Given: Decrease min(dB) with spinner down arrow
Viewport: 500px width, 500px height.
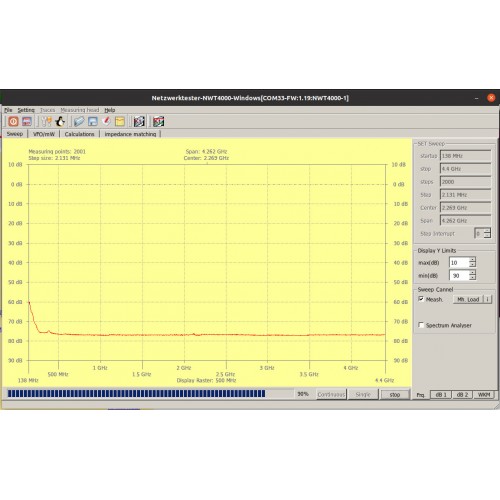Looking at the screenshot, I should coord(472,278).
